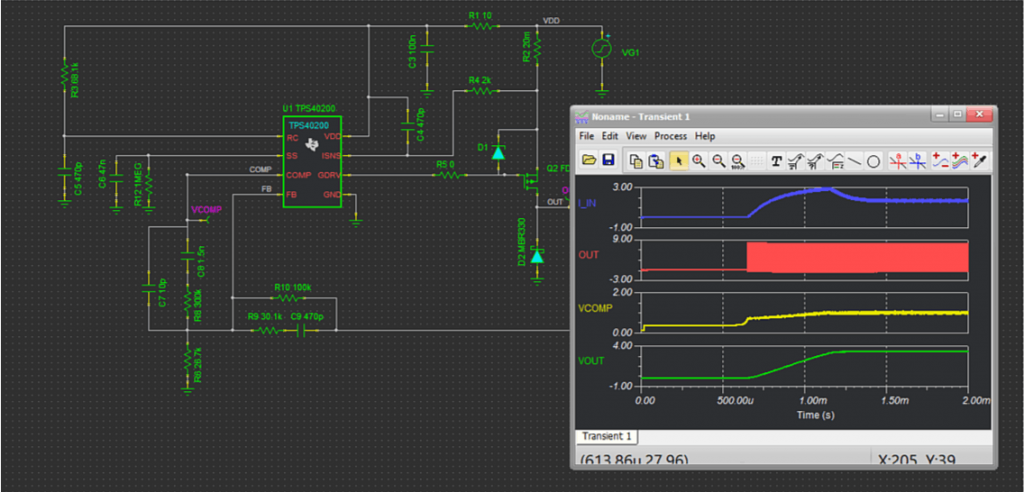Image resolution: width=1024 pixels, height=492 pixels.
Task: Open the View menu
Action: [636, 136]
